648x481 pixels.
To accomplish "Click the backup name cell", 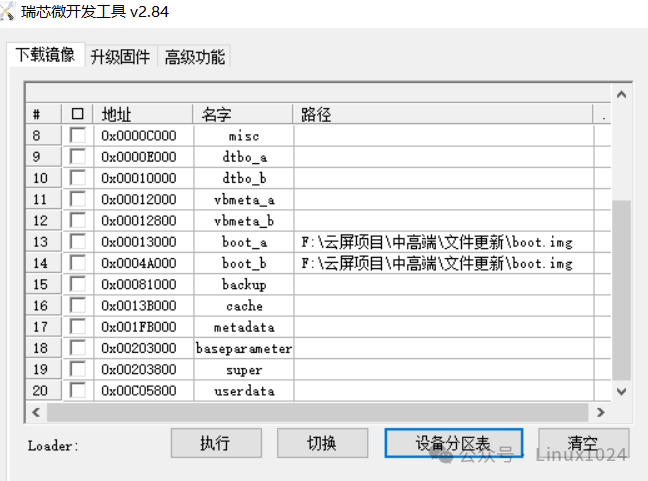I will click(x=244, y=285).
